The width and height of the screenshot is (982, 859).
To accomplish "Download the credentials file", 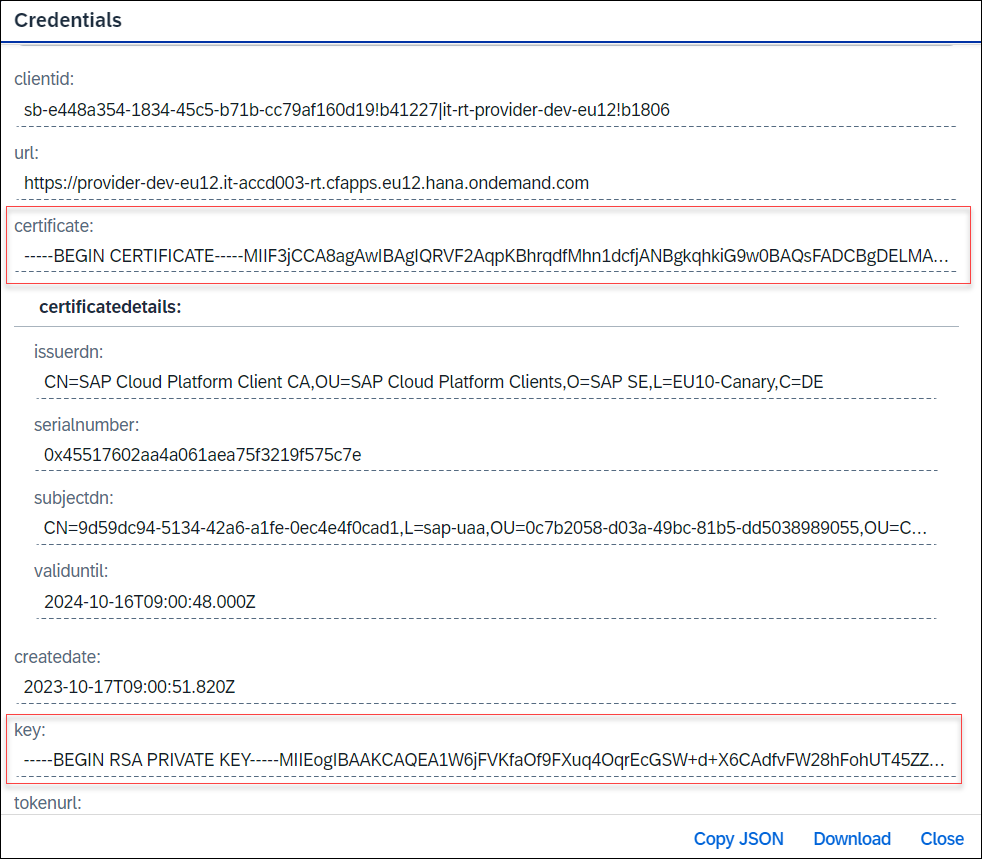I will (852, 838).
